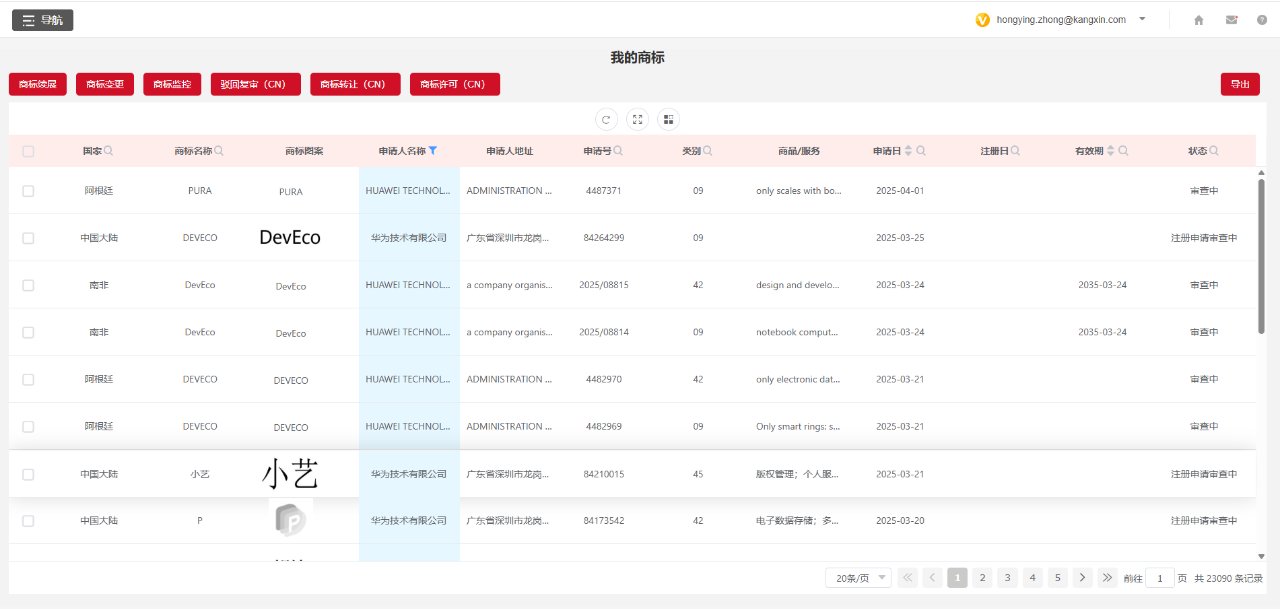The height and width of the screenshot is (609, 1280).
Task: Expand the table to fullscreen view
Action: pyautogui.click(x=637, y=119)
